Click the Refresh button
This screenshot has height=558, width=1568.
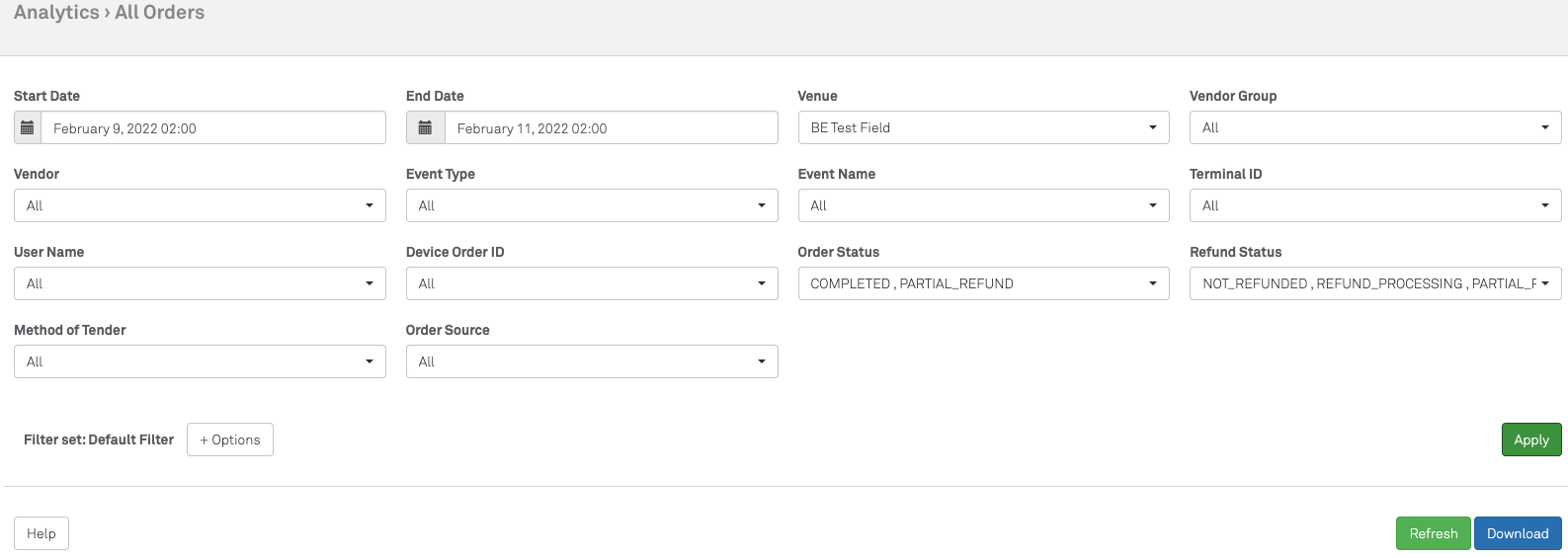1433,533
